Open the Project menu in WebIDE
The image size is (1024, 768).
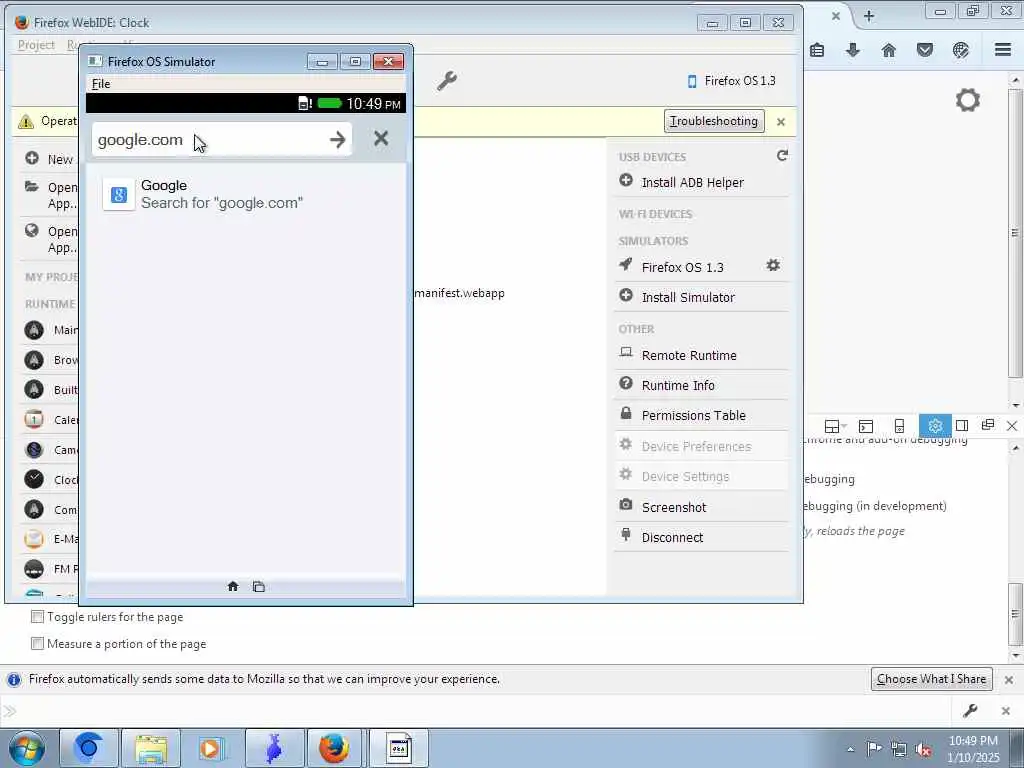(x=36, y=44)
